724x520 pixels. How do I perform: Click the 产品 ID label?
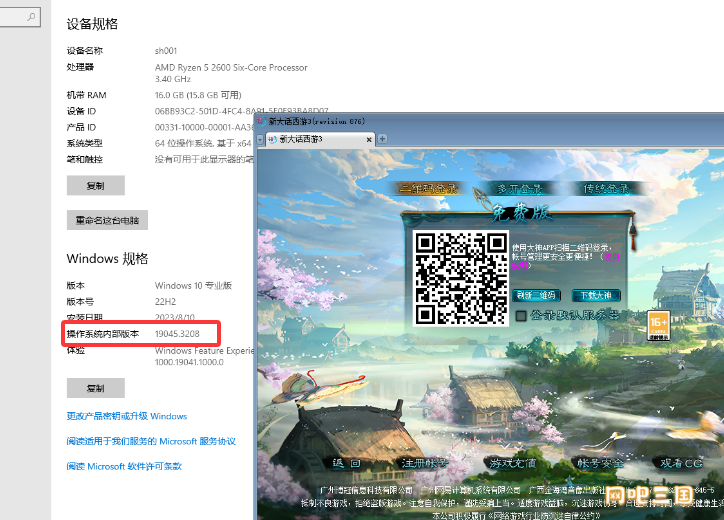(81, 127)
